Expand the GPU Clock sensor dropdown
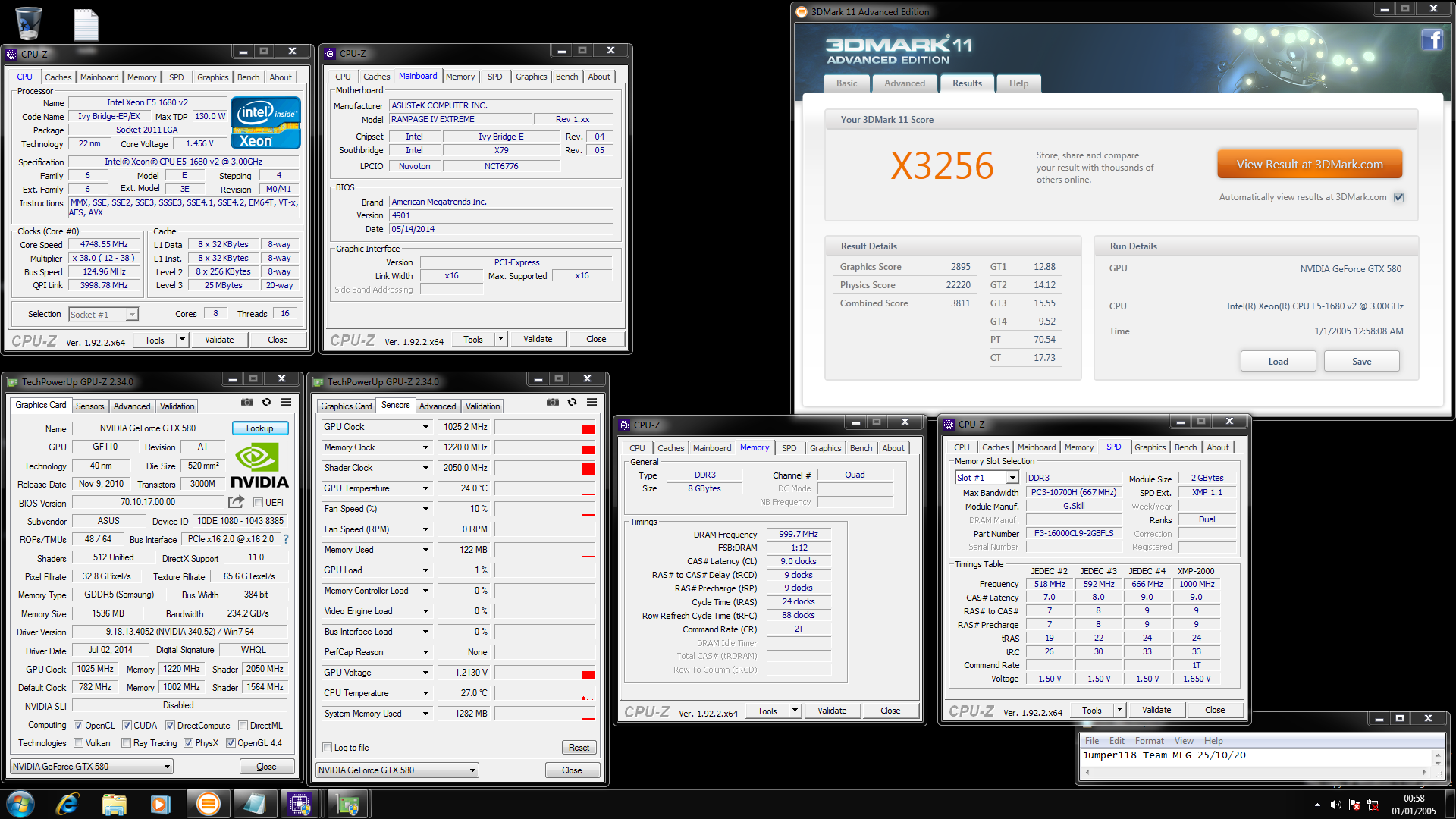1456x819 pixels. point(425,427)
